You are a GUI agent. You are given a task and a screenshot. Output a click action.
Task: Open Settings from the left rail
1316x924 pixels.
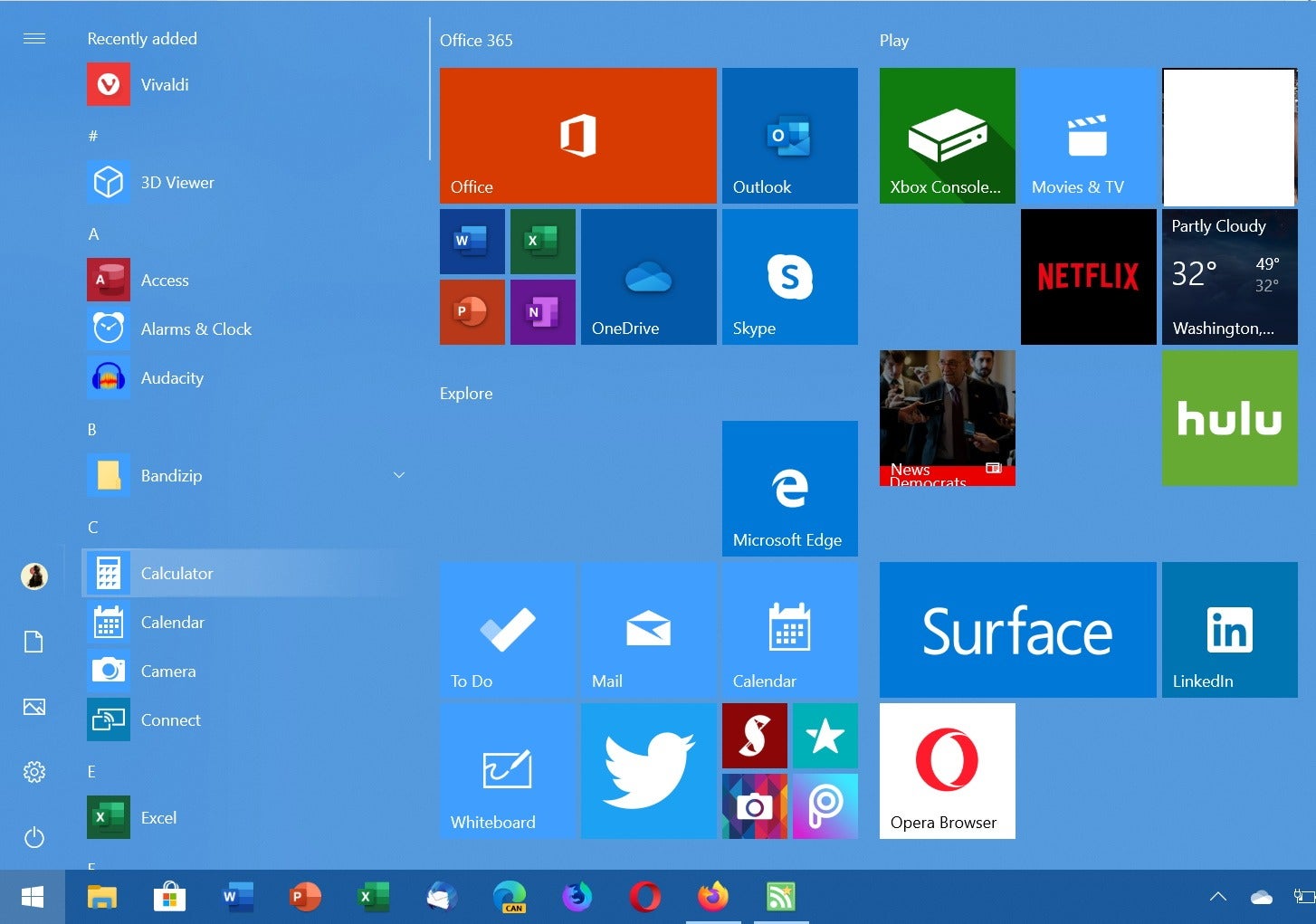[x=34, y=772]
